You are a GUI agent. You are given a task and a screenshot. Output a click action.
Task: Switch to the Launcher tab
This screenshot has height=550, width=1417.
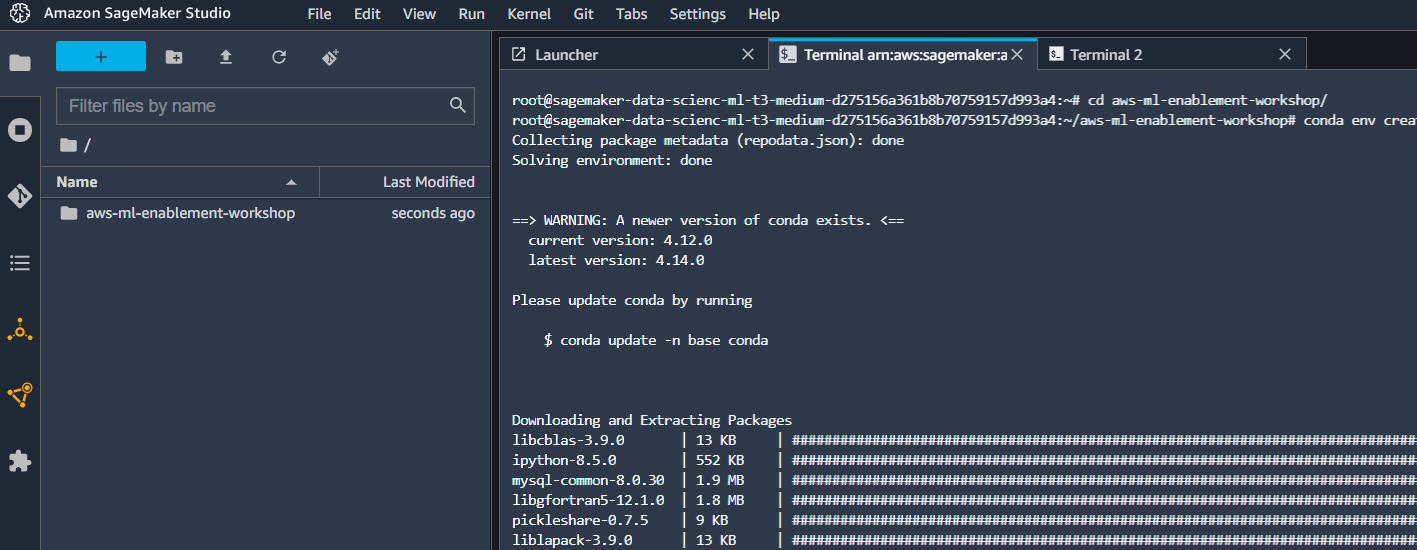pyautogui.click(x=633, y=55)
